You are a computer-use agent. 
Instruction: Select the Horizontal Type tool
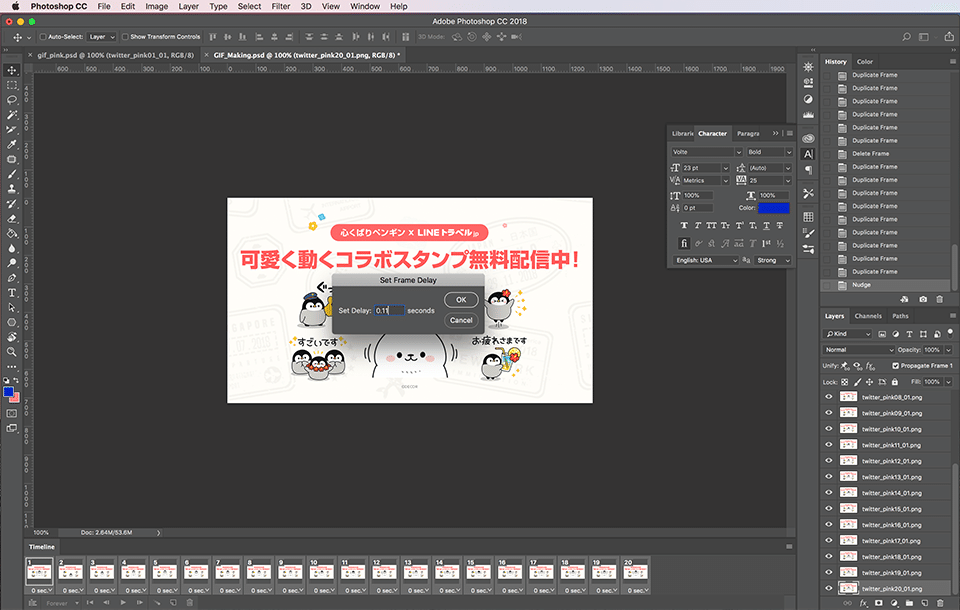point(12,293)
